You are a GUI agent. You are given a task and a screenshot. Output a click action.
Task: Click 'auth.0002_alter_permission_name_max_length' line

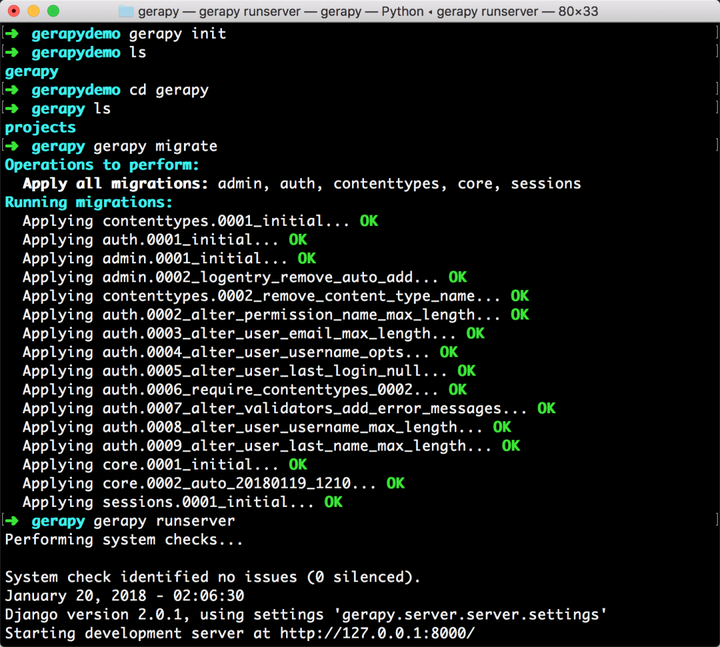click(276, 315)
